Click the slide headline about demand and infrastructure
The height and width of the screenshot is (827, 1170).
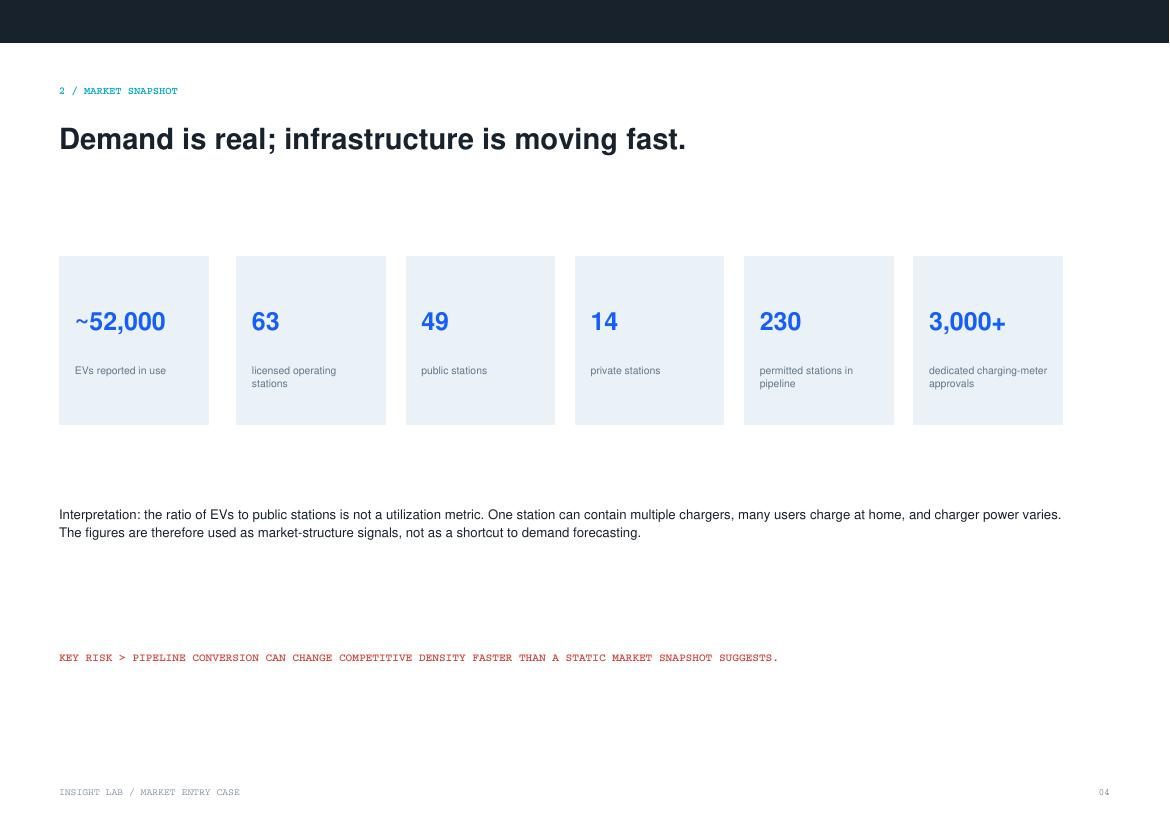372,140
